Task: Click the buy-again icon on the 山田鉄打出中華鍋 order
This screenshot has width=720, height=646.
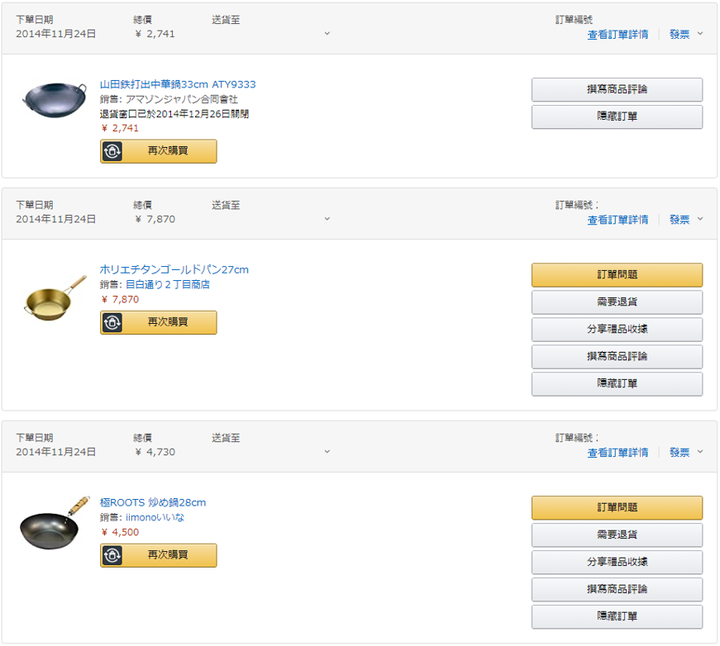Action: 112,151
